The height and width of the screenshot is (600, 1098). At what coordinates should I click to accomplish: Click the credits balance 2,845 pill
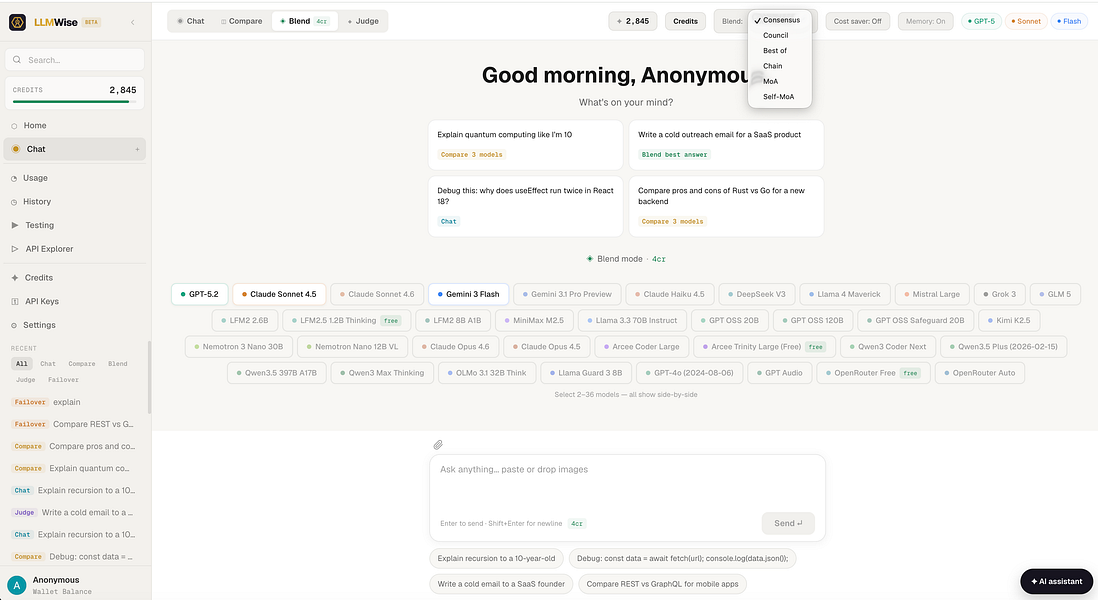(633, 21)
